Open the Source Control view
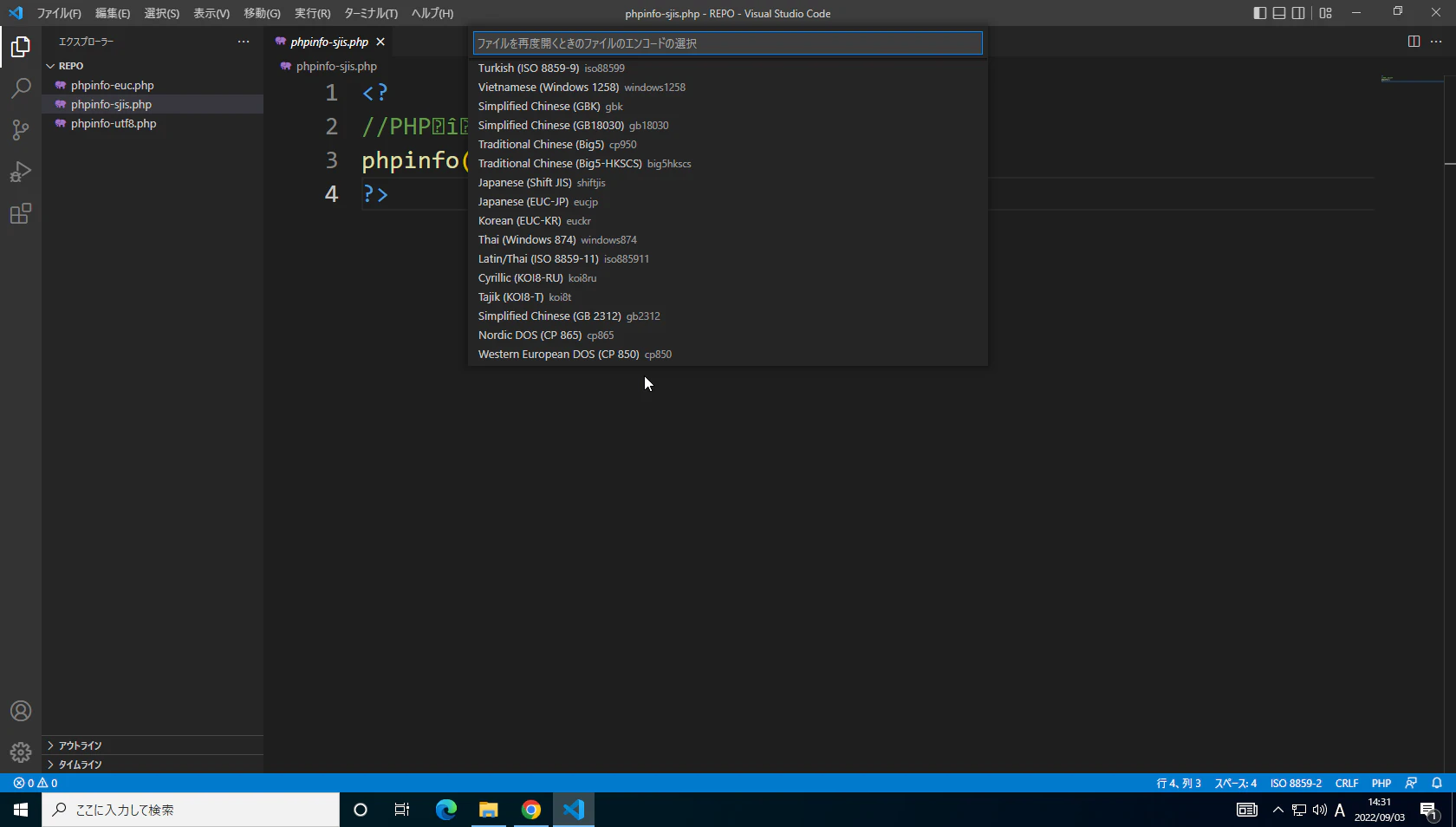 [x=21, y=129]
